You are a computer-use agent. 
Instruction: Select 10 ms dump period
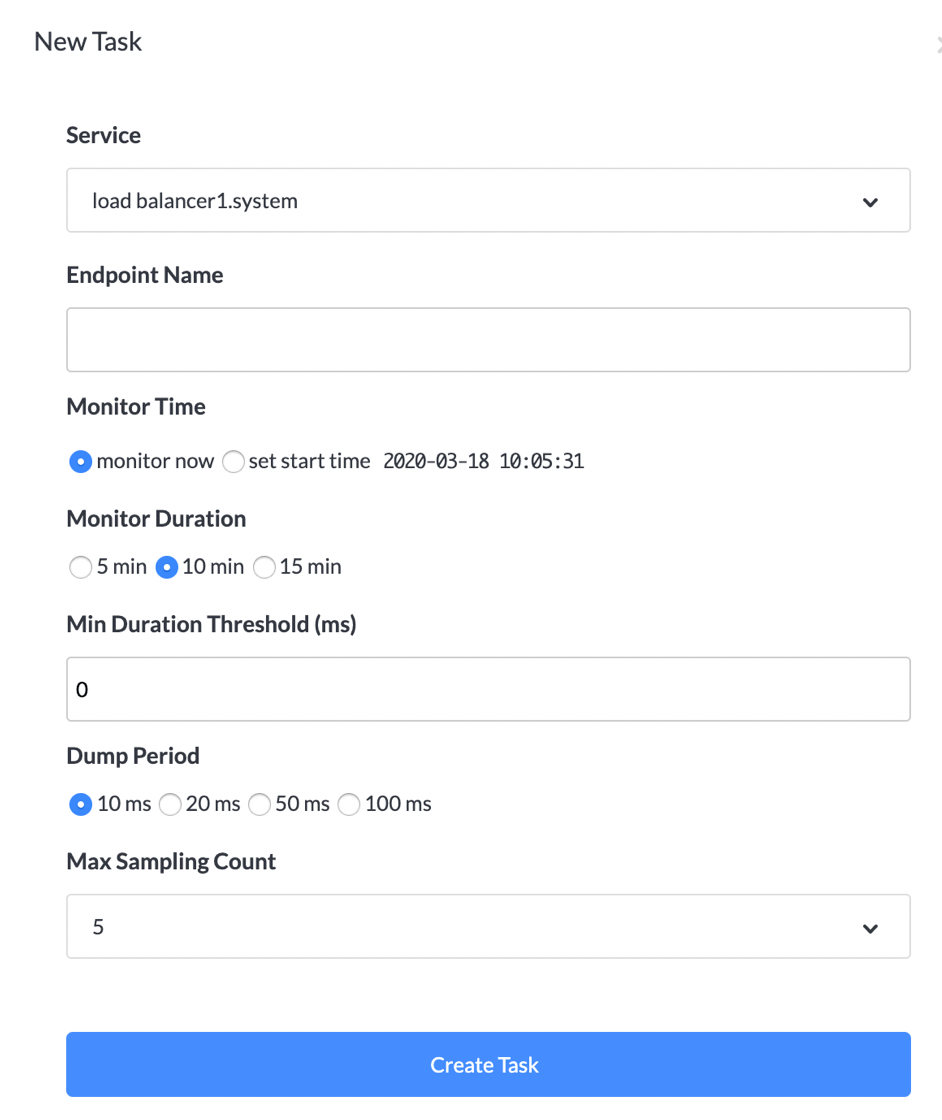(x=80, y=804)
